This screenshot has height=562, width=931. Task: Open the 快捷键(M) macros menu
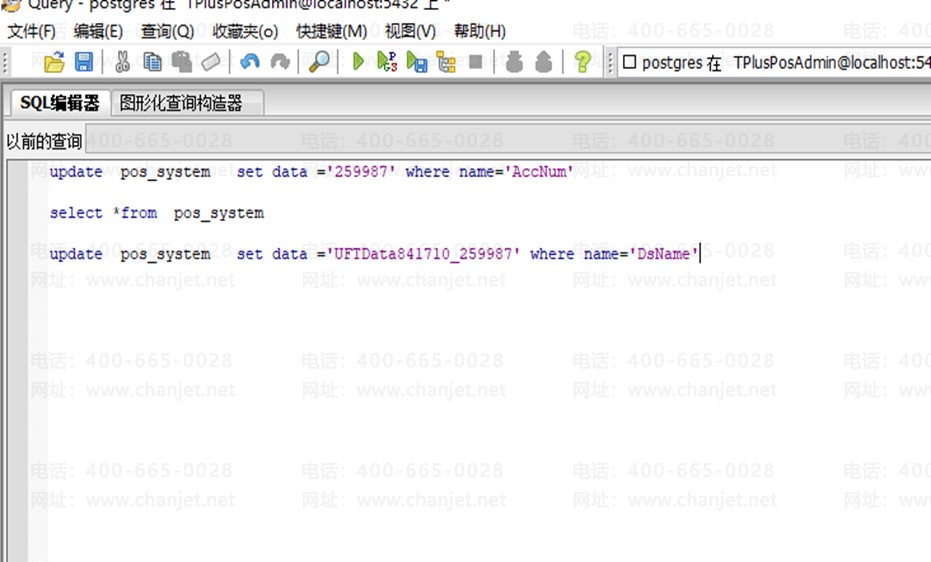[331, 31]
